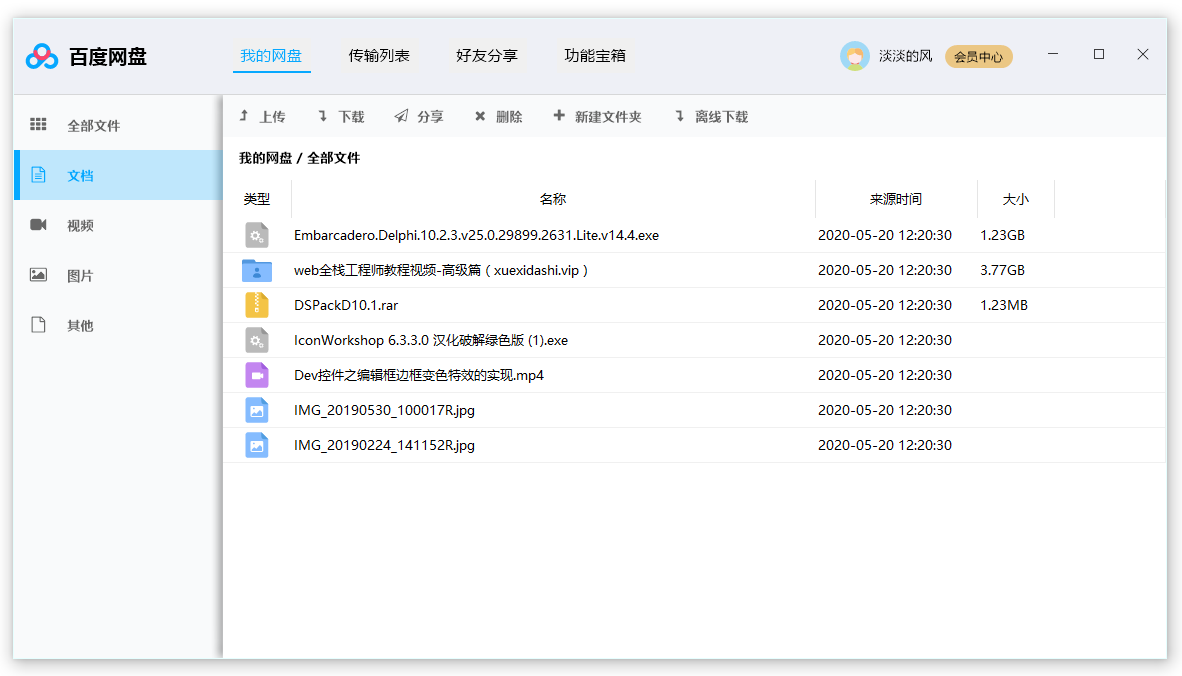Image resolution: width=1182 pixels, height=676 pixels.
Task: Click the Baidu Netdisk logo icon
Action: tap(41, 57)
